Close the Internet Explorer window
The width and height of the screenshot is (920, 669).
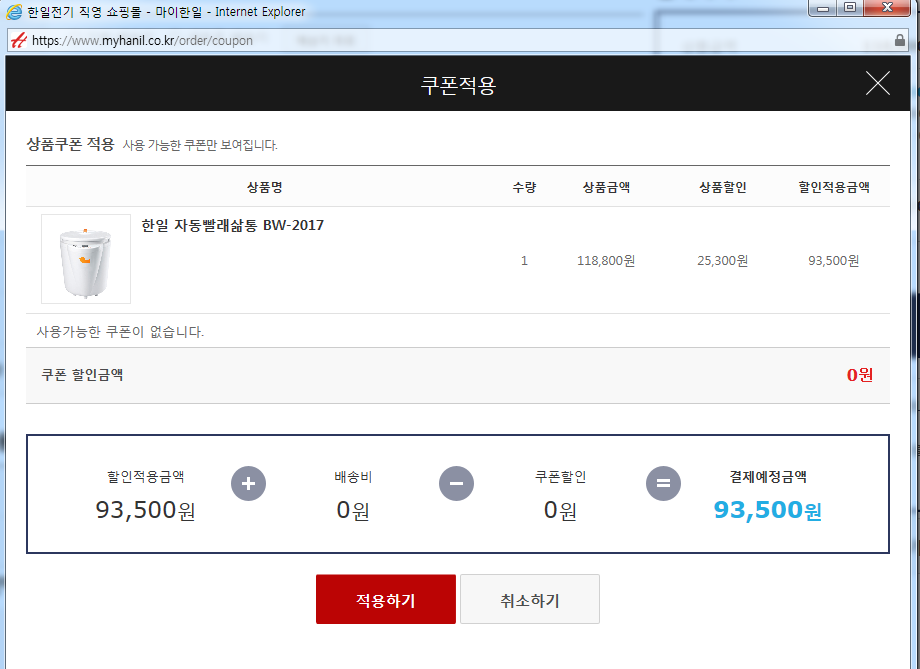tap(887, 8)
